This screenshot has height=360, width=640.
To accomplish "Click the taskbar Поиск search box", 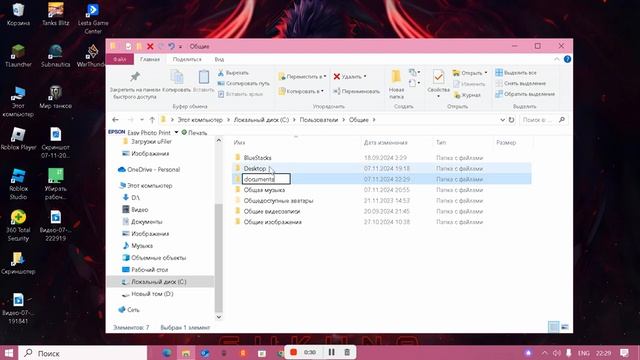I will pyautogui.click(x=83, y=353).
